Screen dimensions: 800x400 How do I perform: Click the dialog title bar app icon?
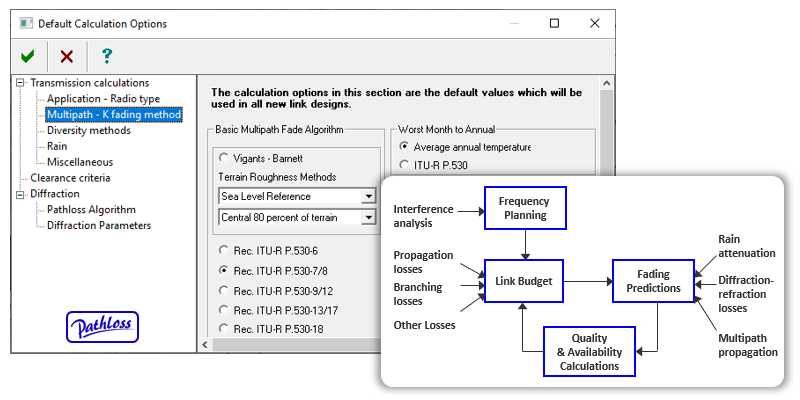[x=26, y=23]
